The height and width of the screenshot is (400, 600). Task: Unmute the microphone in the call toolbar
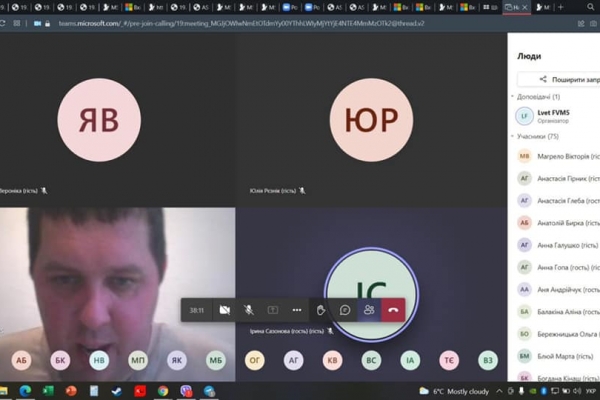pos(249,310)
